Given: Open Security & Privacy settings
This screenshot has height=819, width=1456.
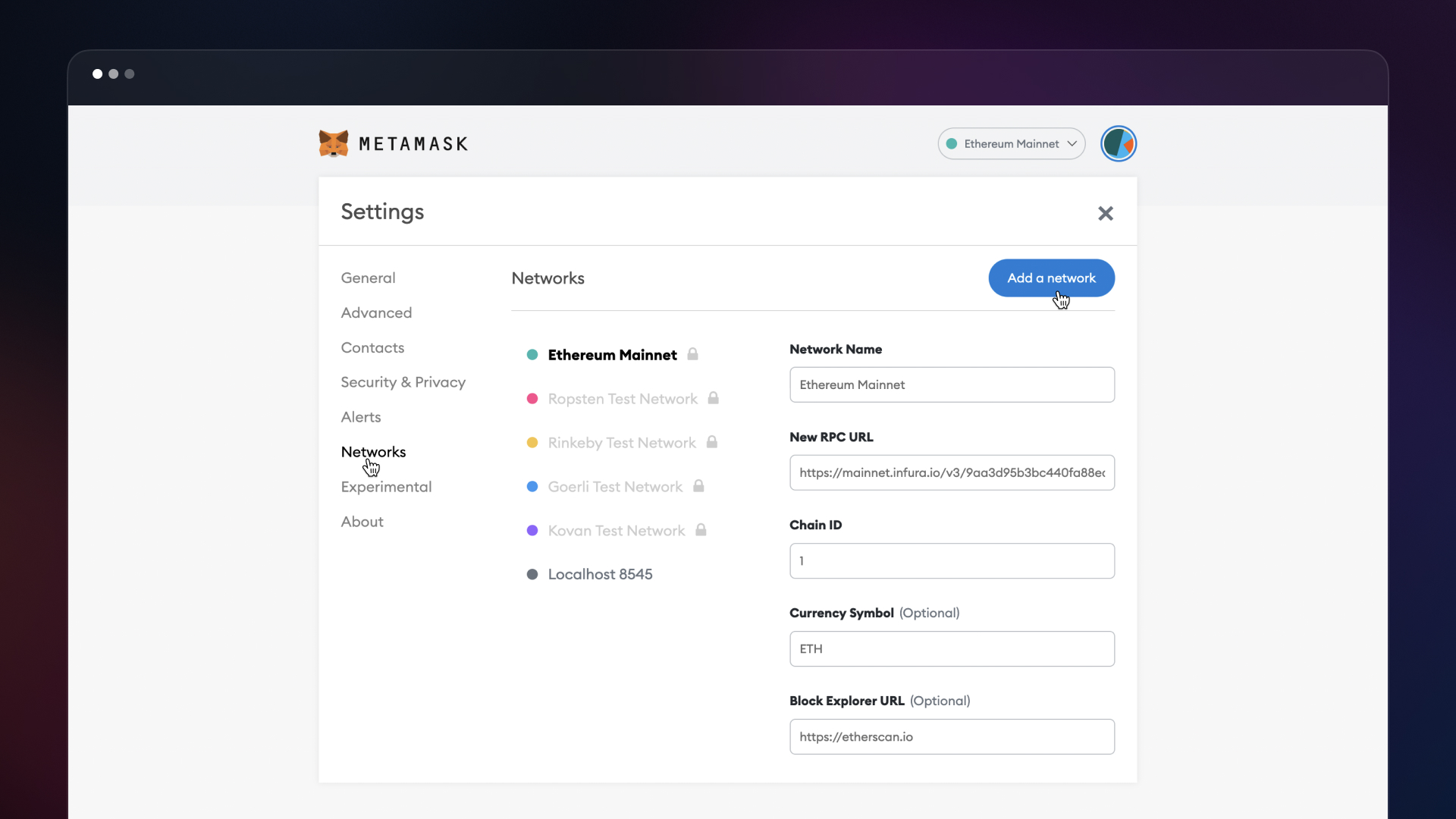Looking at the screenshot, I should 403,382.
